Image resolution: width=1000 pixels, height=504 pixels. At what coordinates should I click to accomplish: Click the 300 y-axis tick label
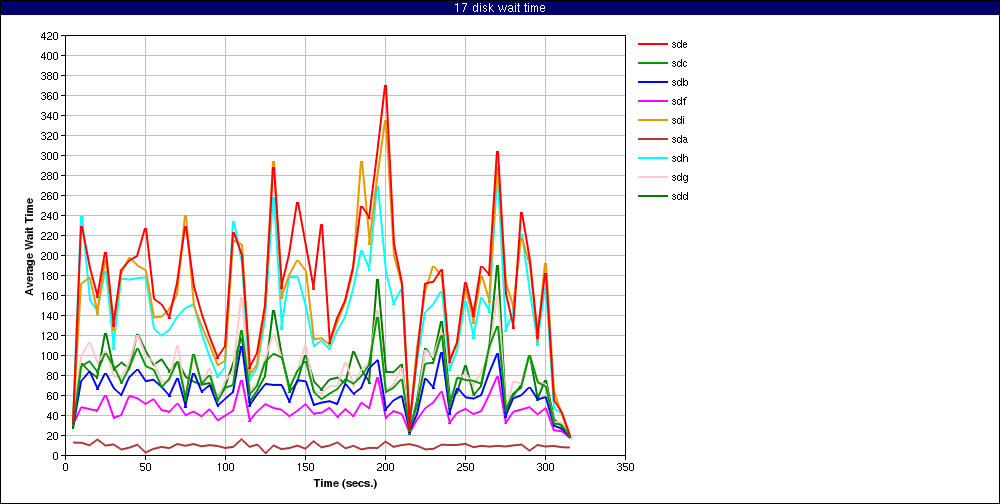coord(50,156)
